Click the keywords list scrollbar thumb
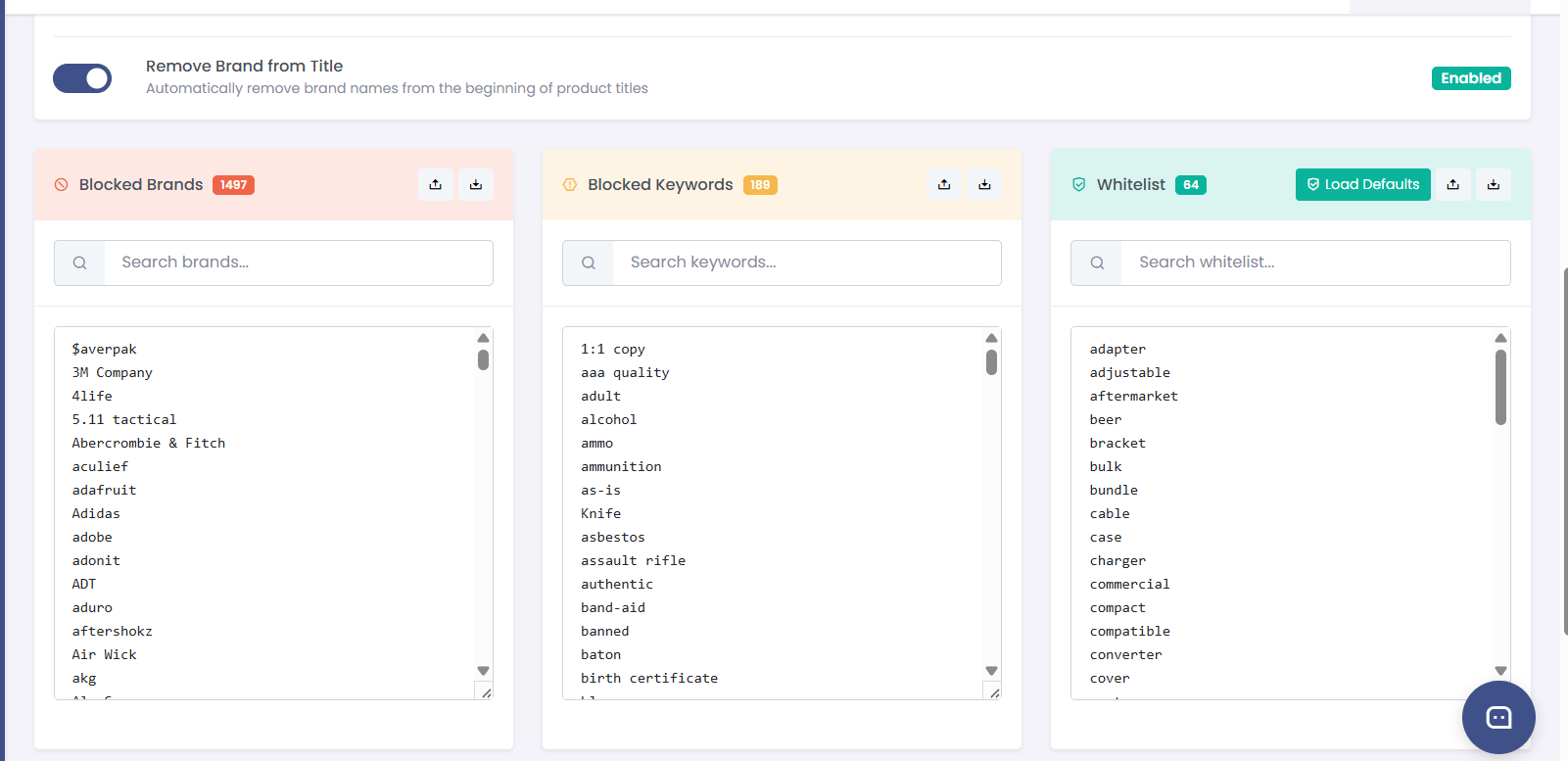This screenshot has height=761, width=1568. point(991,362)
